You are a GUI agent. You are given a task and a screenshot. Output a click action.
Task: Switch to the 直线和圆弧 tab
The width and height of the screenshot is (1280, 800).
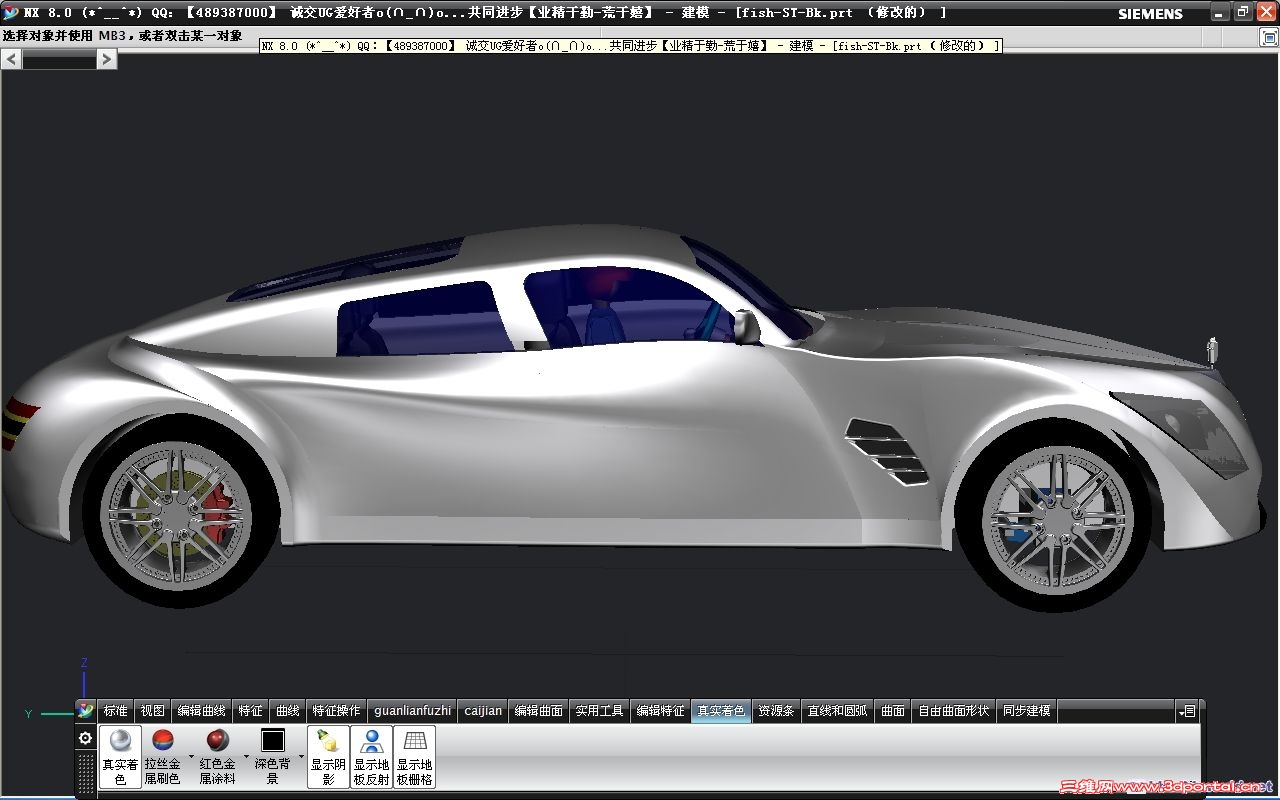point(838,711)
